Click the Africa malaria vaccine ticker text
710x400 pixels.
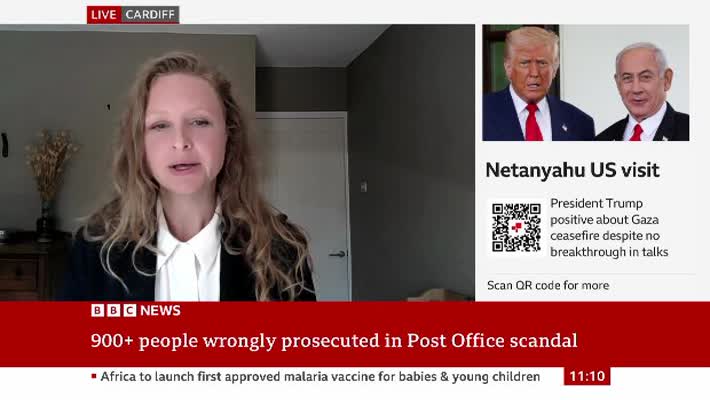[320, 376]
